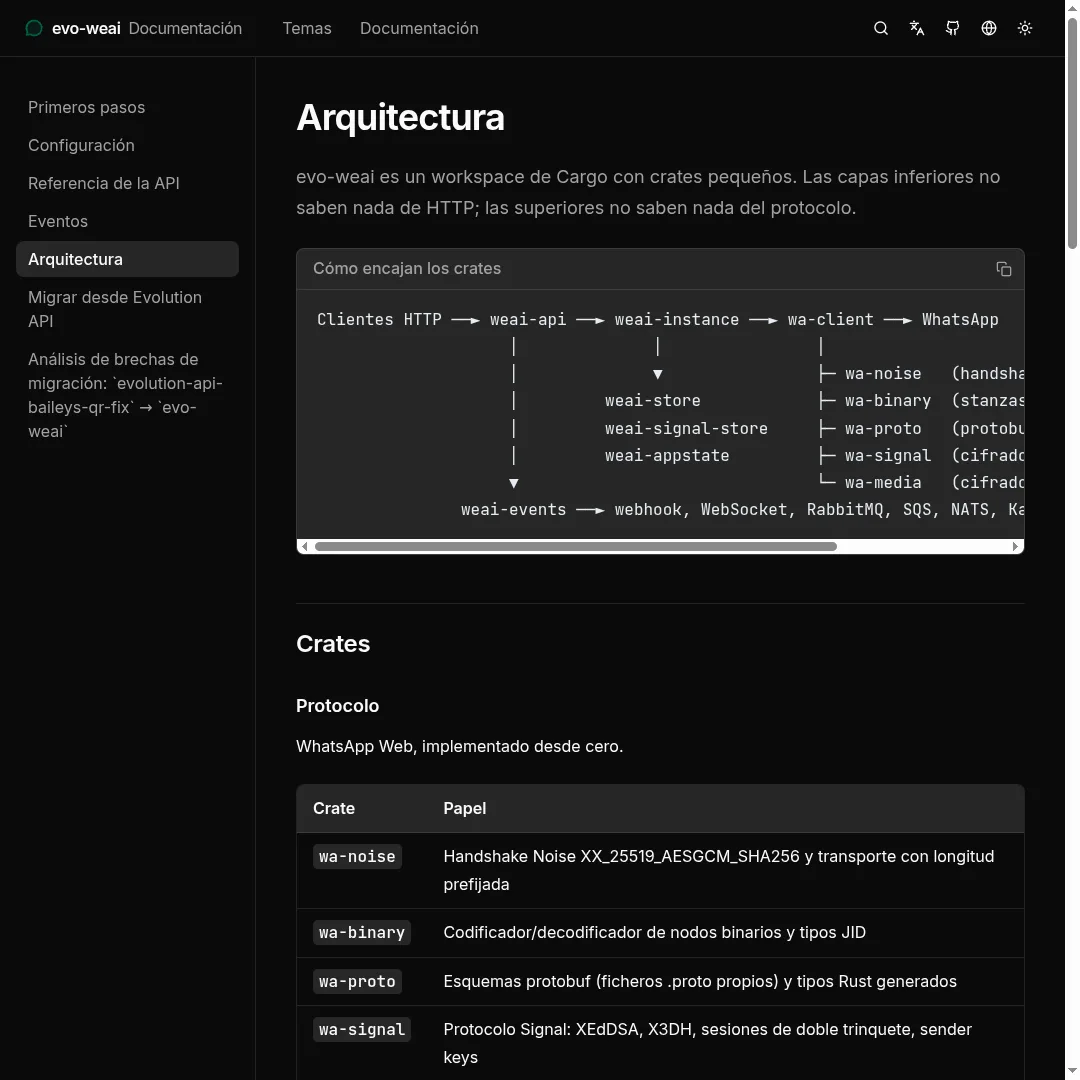Viewport: 1080px width, 1080px height.
Task: Open the GitHub repository icon
Action: 953,28
